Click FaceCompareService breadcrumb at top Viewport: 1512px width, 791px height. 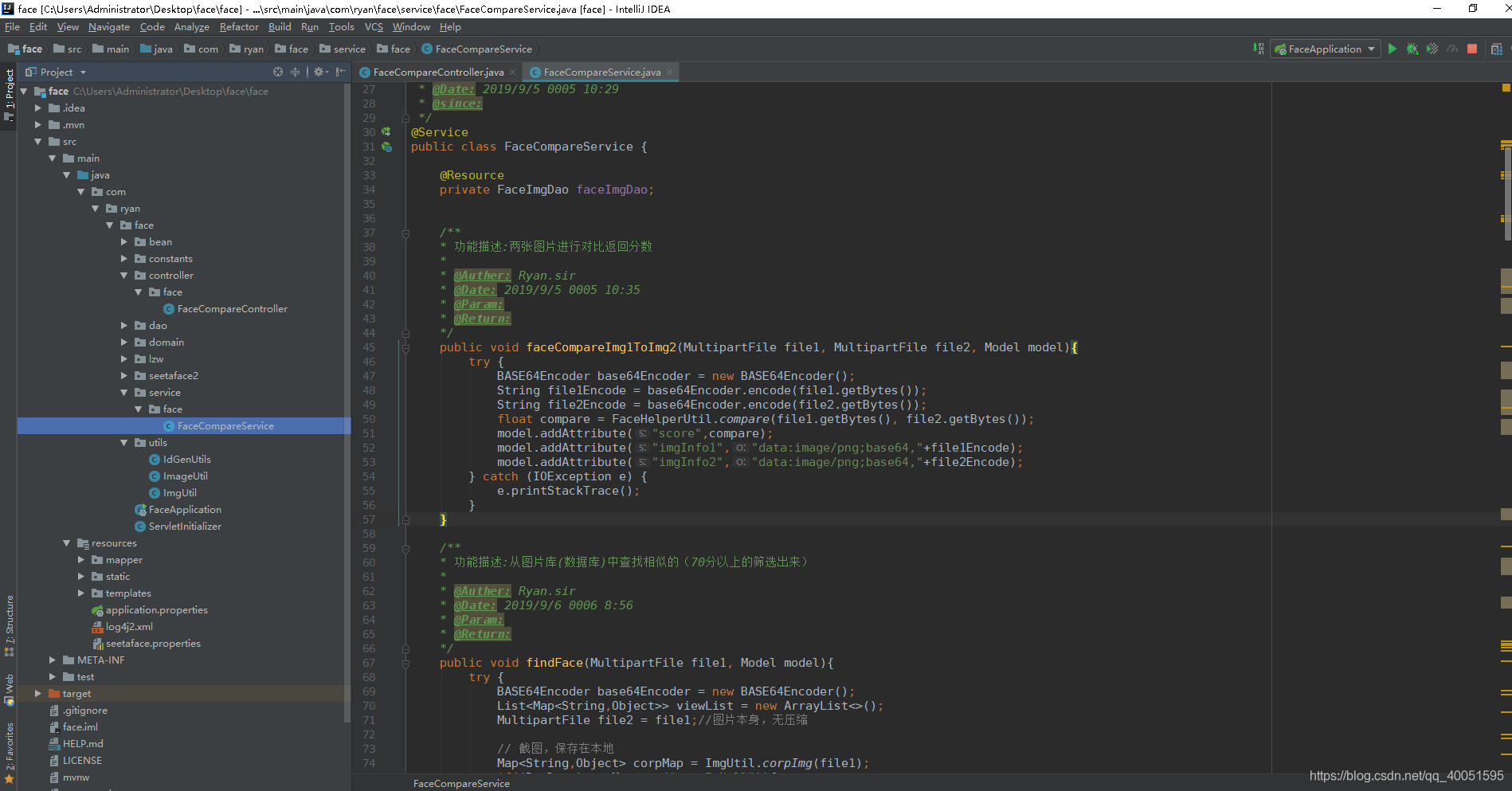click(x=483, y=49)
